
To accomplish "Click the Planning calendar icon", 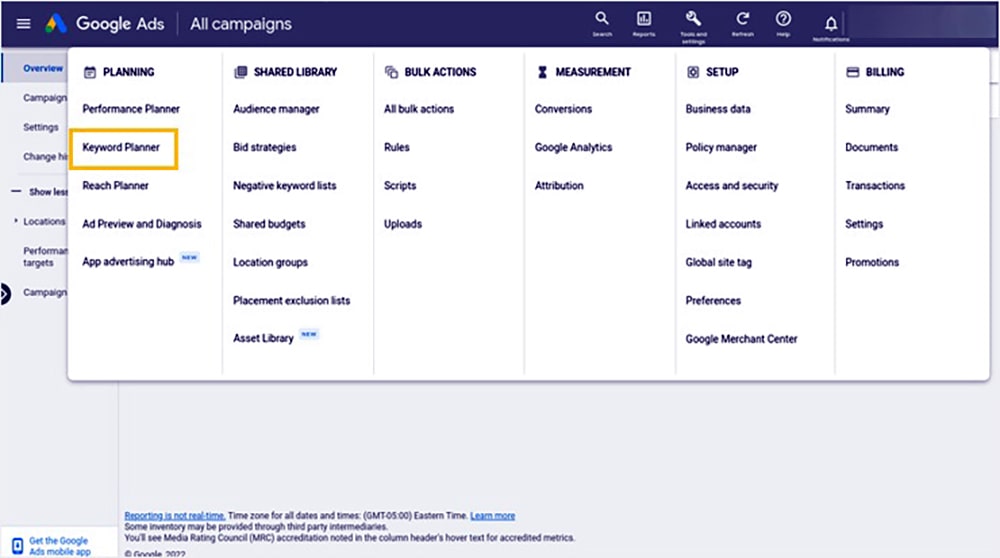I will 90,72.
